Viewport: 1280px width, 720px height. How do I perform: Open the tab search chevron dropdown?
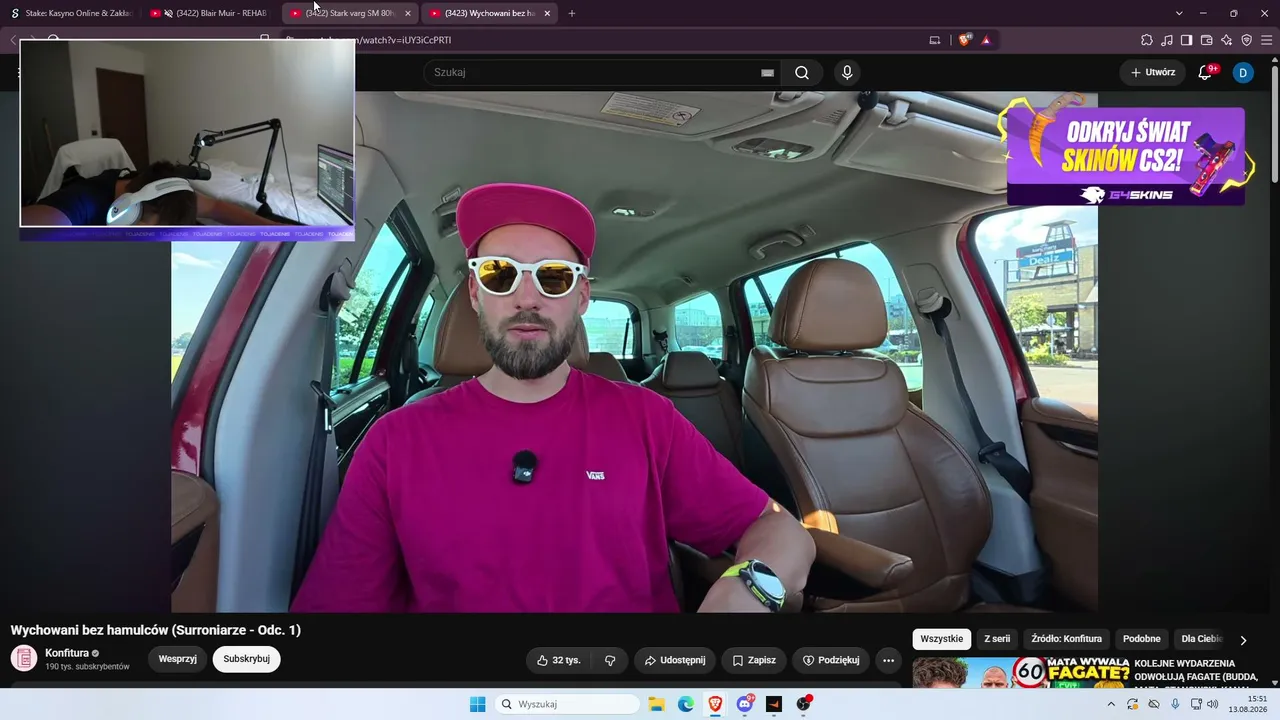(1179, 13)
